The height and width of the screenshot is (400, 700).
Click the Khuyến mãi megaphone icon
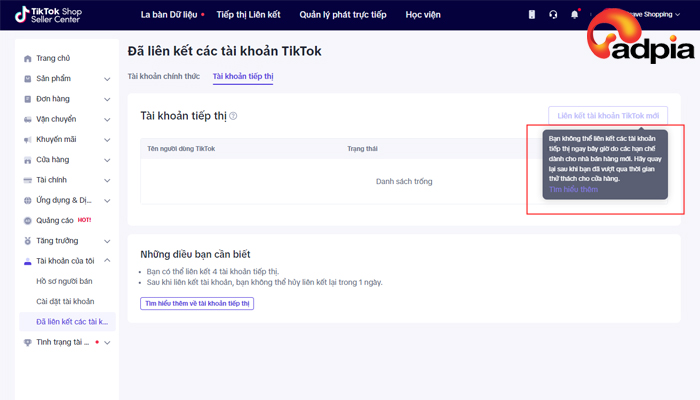pyautogui.click(x=28, y=140)
